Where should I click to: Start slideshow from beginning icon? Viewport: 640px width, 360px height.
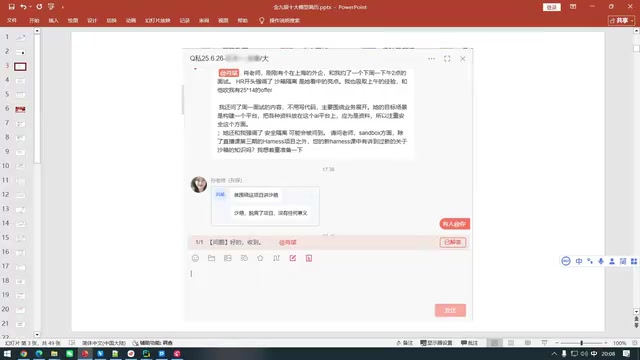pyautogui.click(x=51, y=7)
